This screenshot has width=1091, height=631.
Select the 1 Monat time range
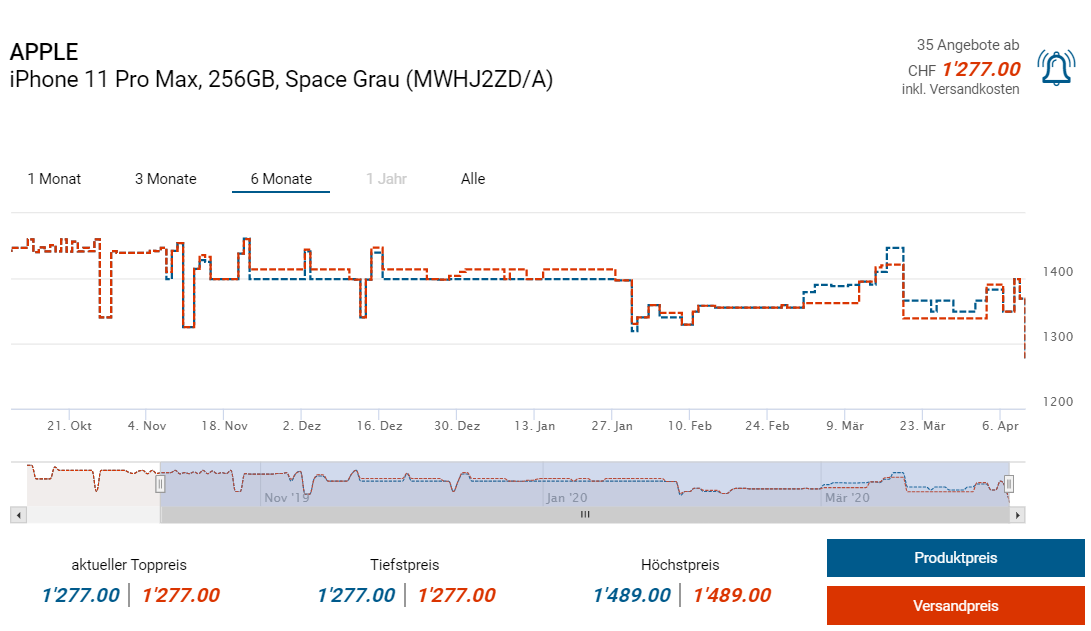(x=54, y=179)
